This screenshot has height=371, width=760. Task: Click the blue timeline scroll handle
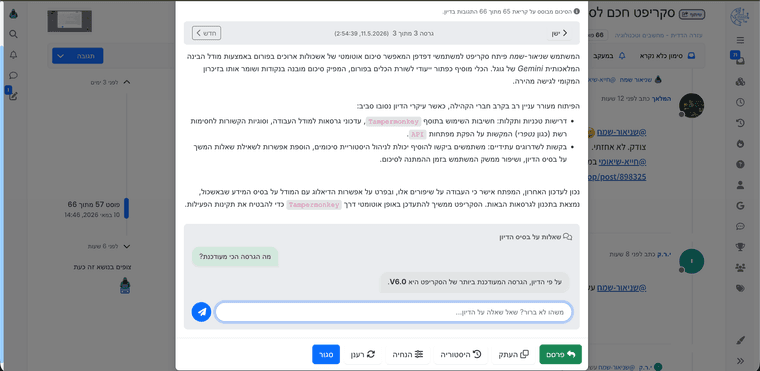coord(127,208)
